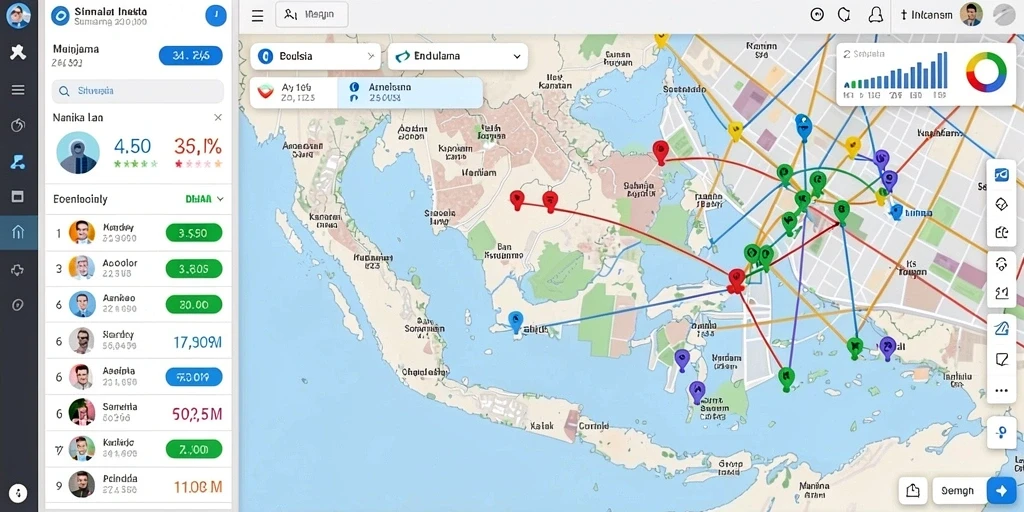The width and height of the screenshot is (1024, 512).
Task: Click the Maagin field in the top bar
Action: (312, 14)
